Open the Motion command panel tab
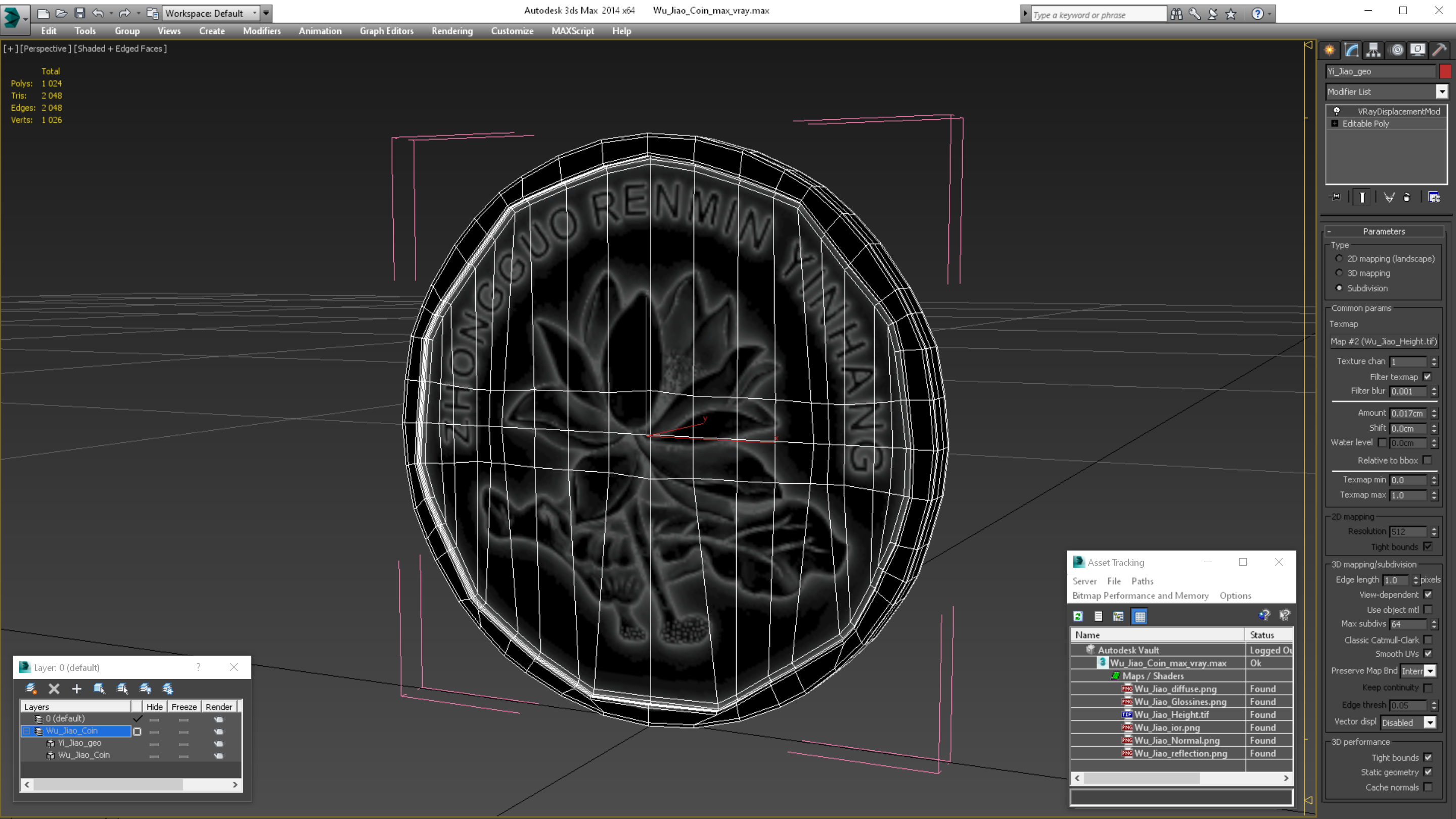 point(1396,50)
